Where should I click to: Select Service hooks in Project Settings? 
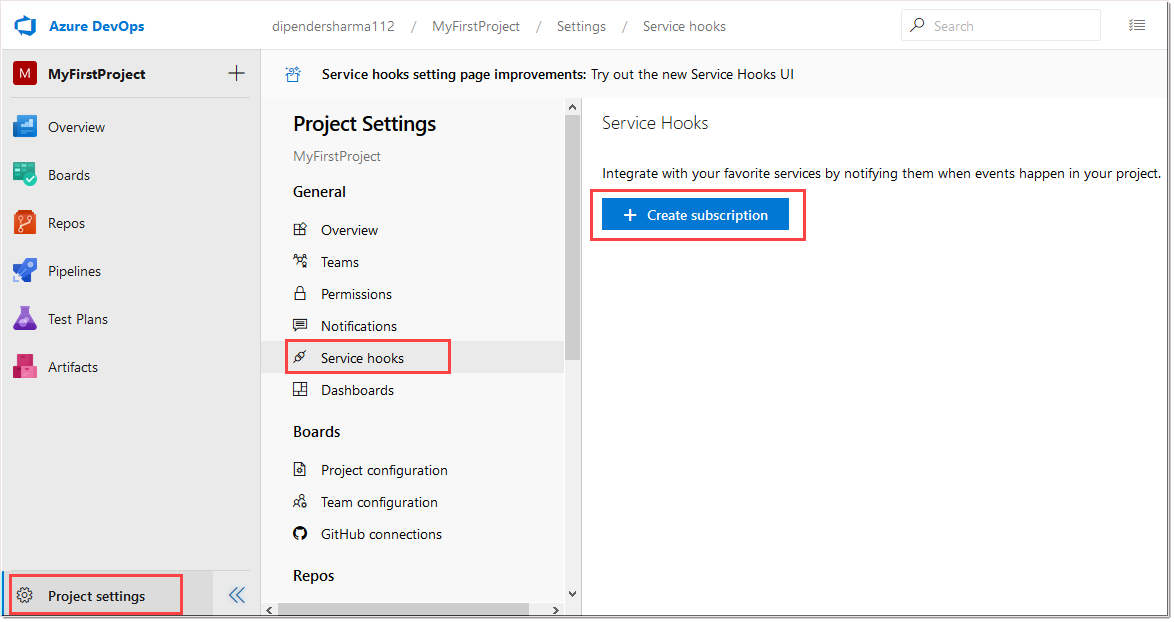[x=362, y=358]
